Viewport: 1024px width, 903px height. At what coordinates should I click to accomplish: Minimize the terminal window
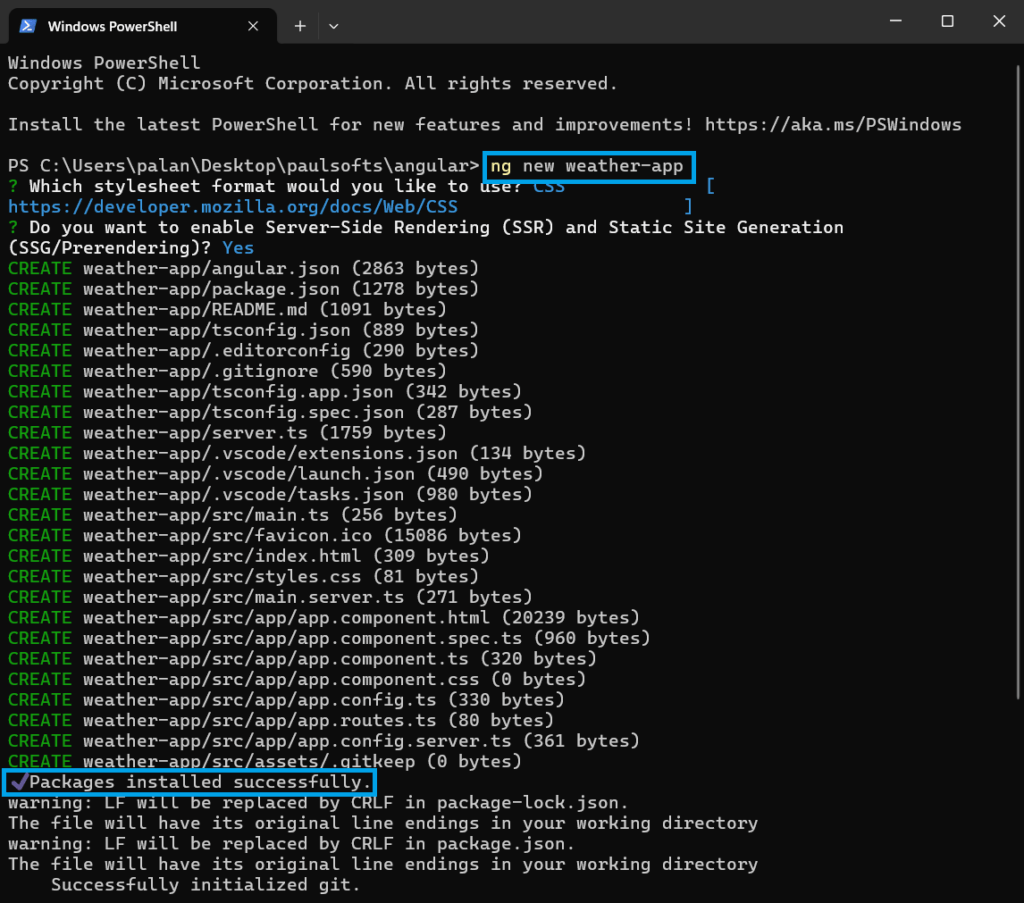[896, 21]
